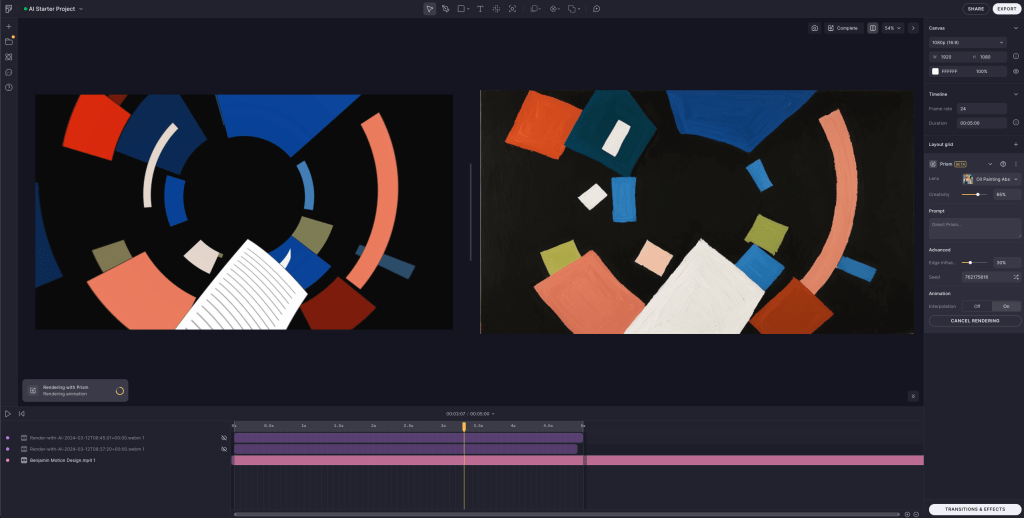The height and width of the screenshot is (518, 1024).
Task: Toggle canvas background color visibility eye
Action: (1016, 72)
